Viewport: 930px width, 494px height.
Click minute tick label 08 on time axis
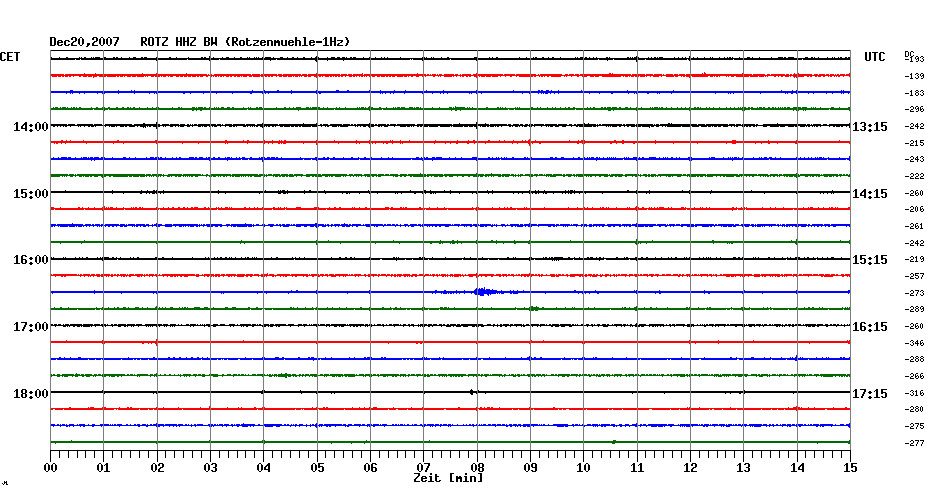477,468
